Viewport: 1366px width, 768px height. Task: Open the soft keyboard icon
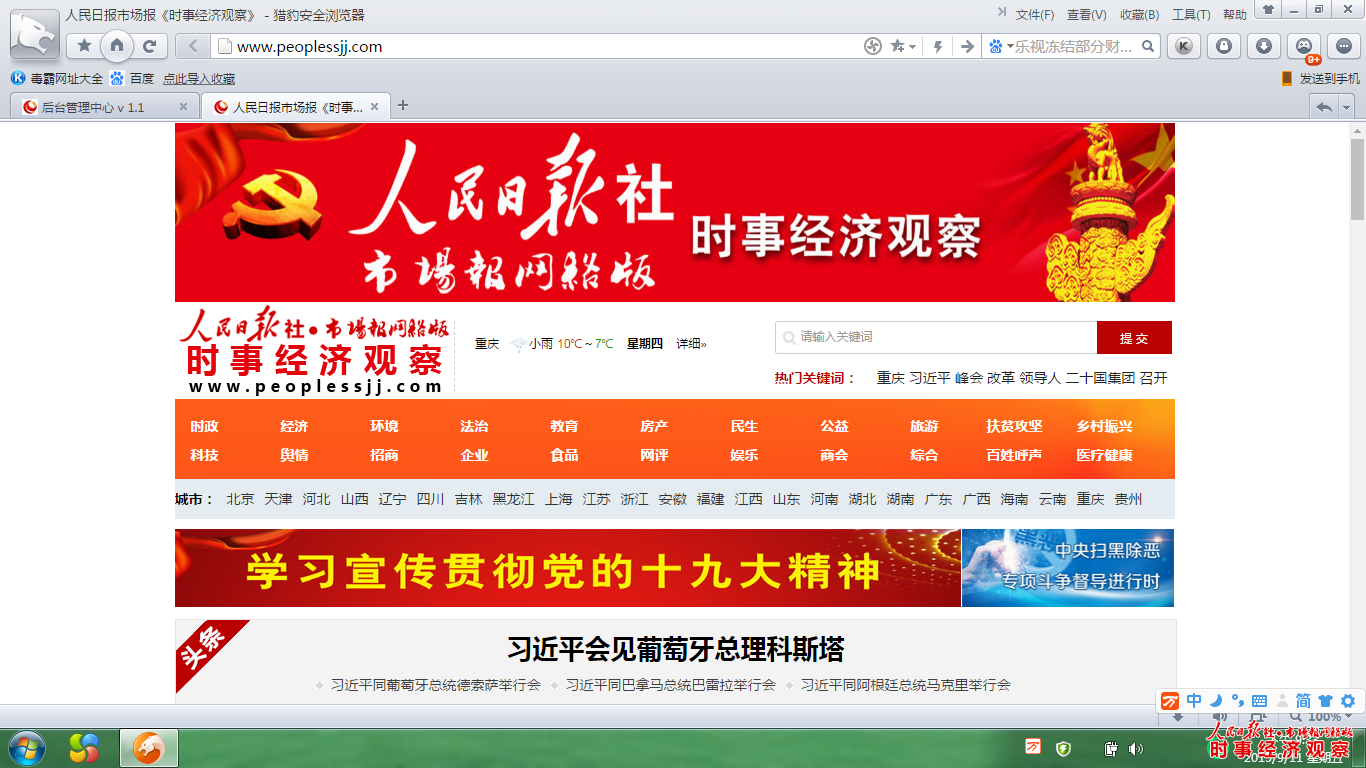(1260, 701)
